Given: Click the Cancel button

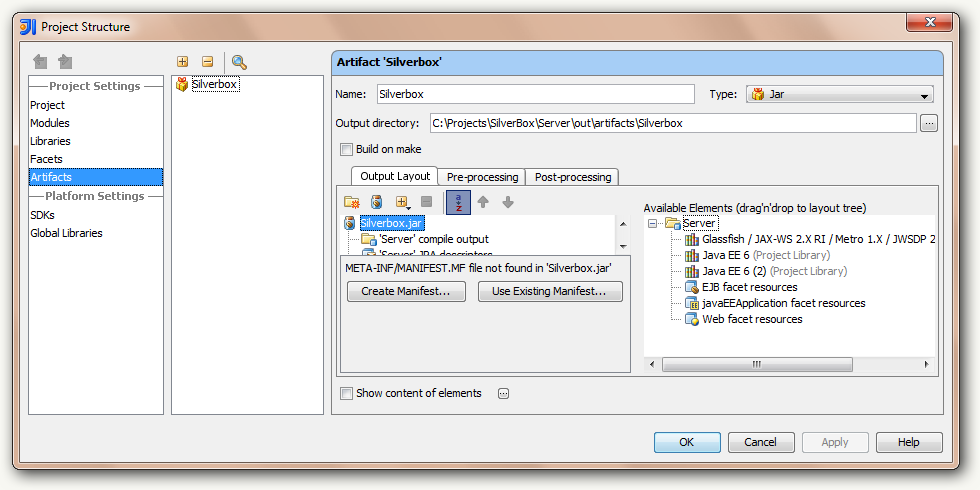Looking at the screenshot, I should [761, 442].
